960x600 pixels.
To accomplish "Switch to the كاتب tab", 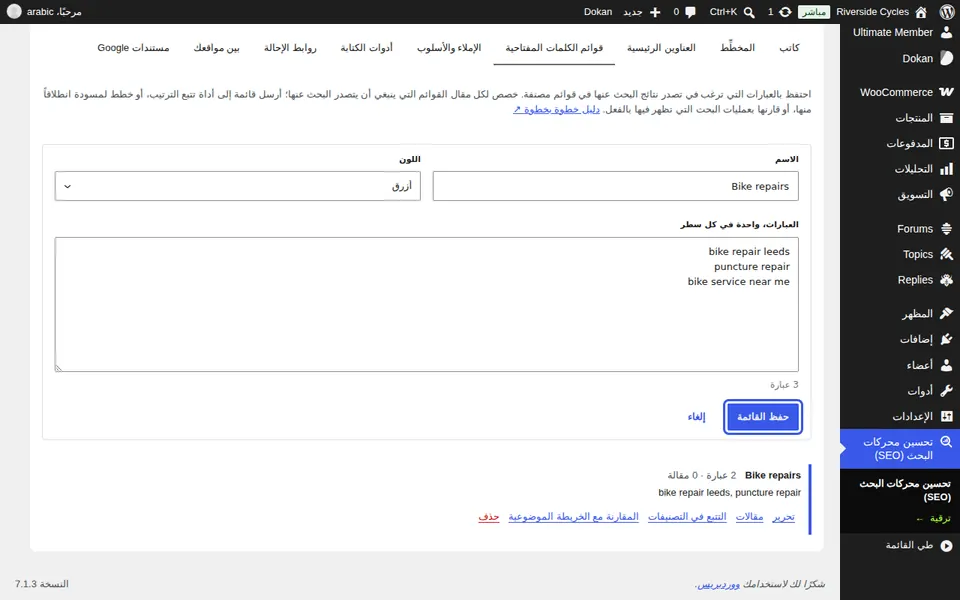I will (x=789, y=48).
